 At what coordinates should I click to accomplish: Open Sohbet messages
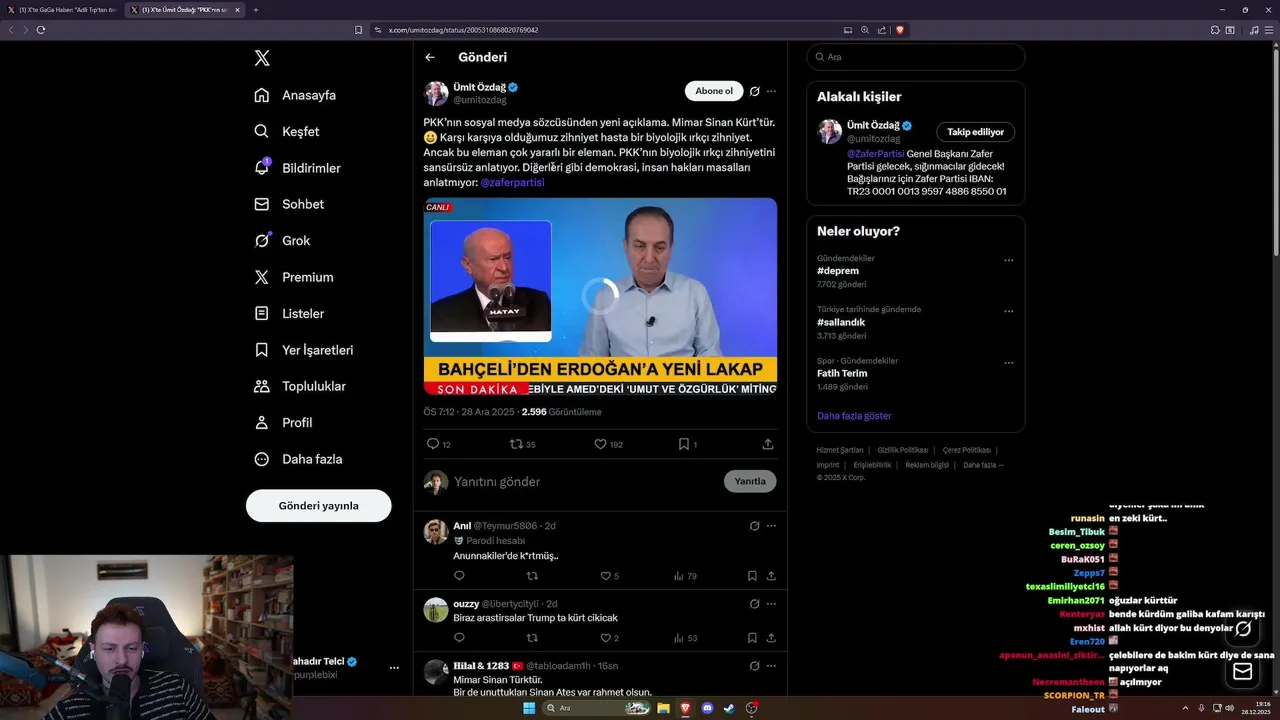289,204
